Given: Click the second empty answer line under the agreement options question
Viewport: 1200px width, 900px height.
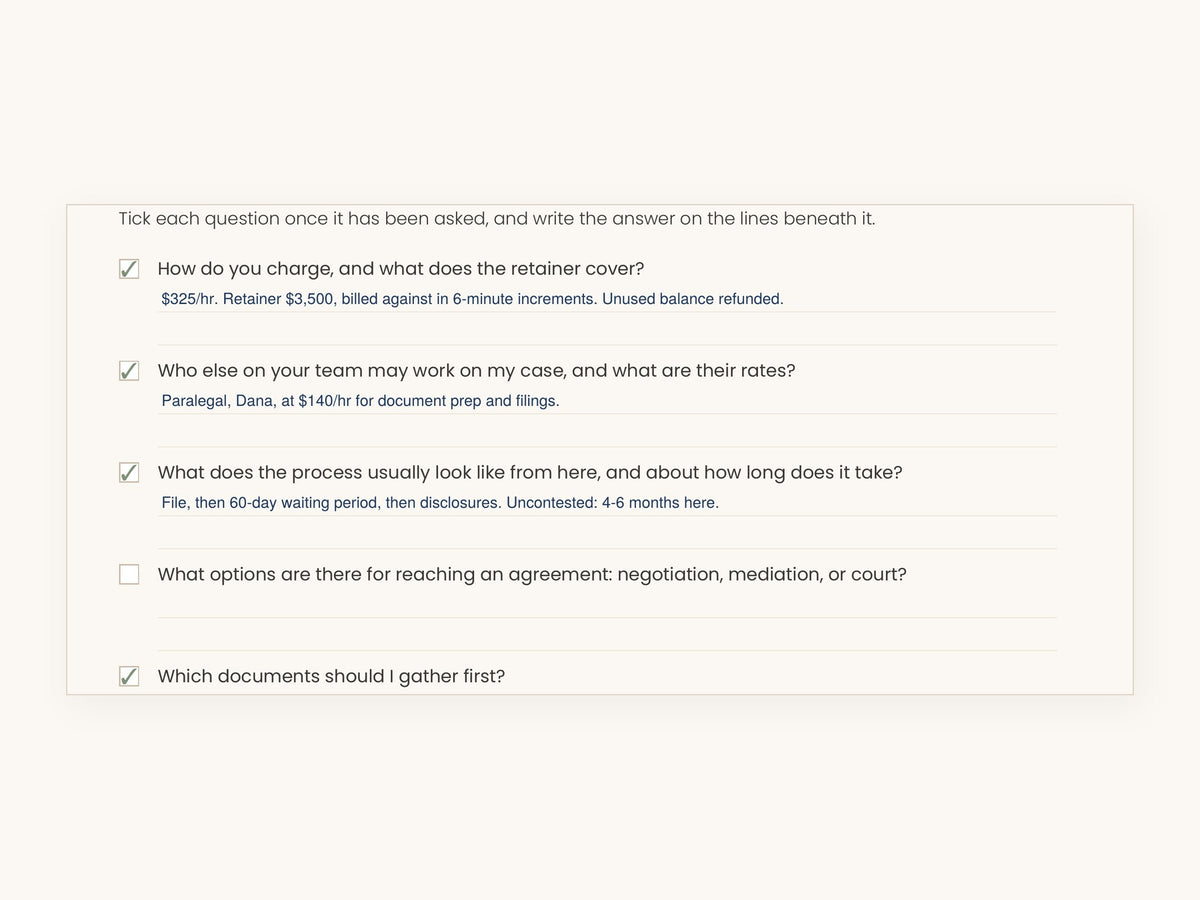Looking at the screenshot, I should click(x=607, y=636).
